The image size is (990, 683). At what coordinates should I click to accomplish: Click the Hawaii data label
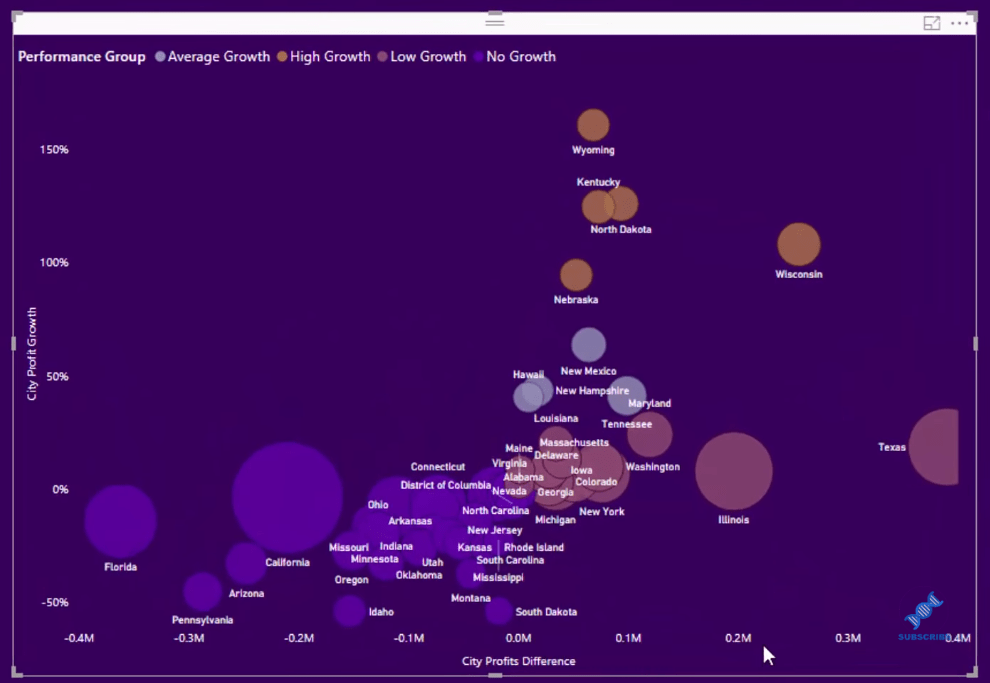[528, 374]
